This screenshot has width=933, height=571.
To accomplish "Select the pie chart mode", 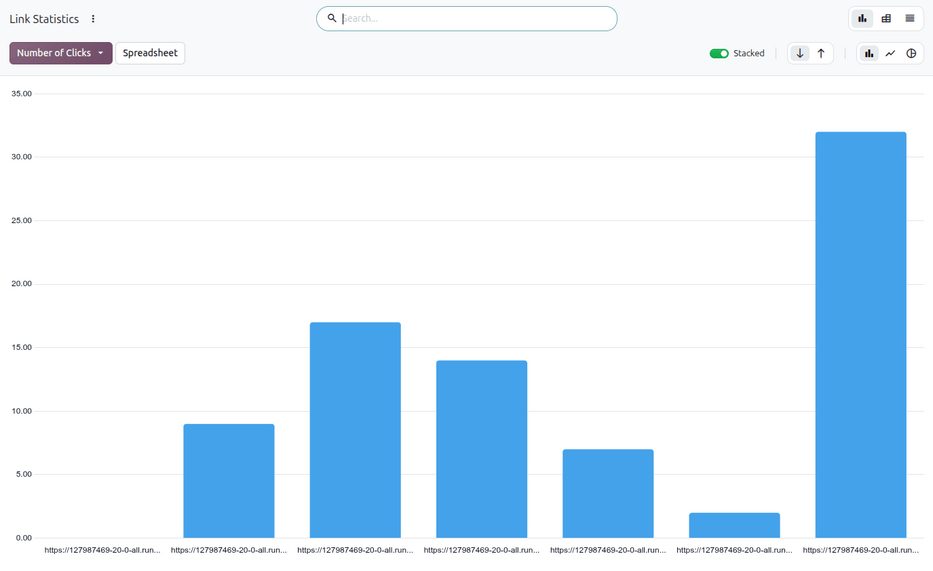I will coord(911,54).
